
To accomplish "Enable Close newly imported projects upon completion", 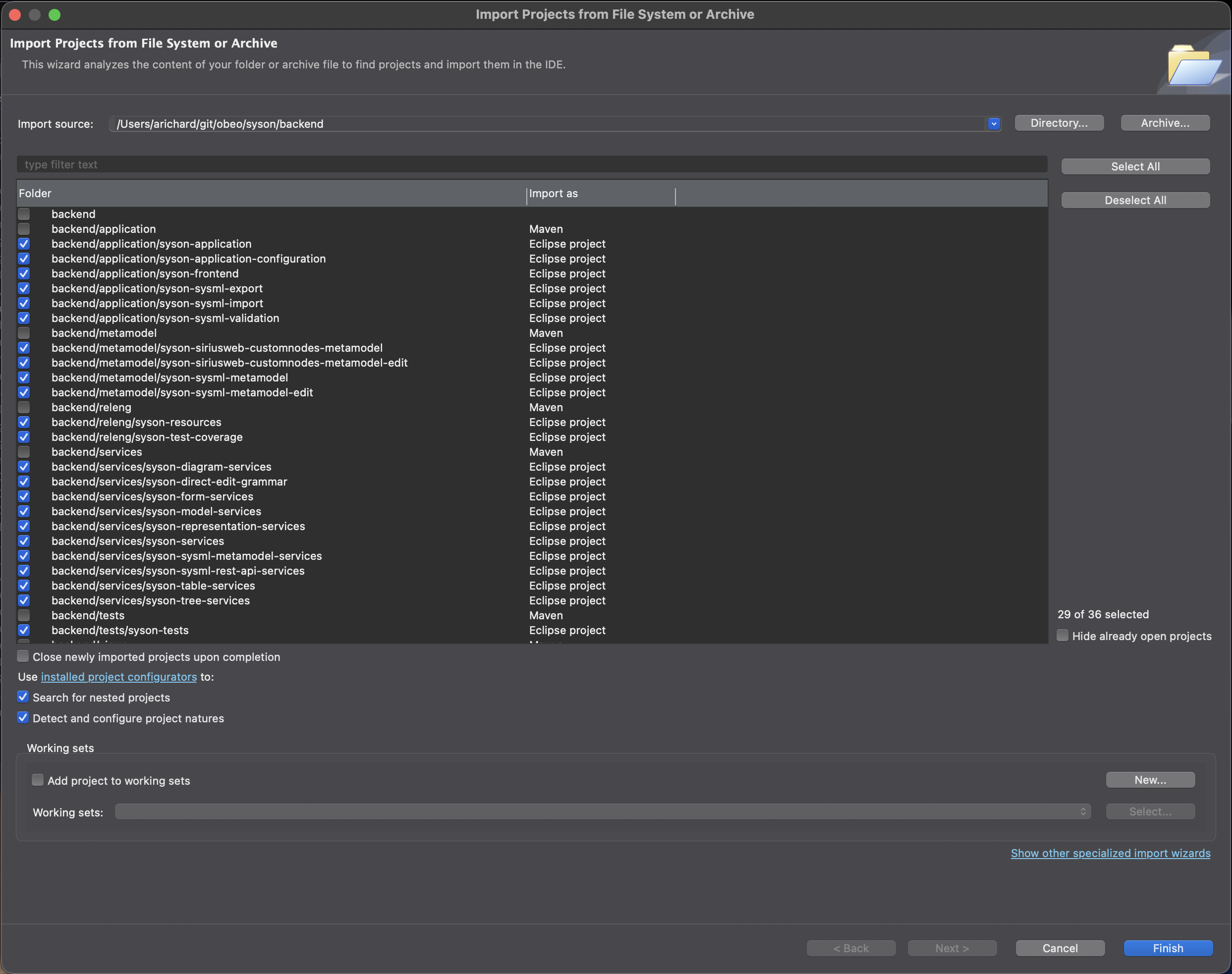I will [x=23, y=656].
